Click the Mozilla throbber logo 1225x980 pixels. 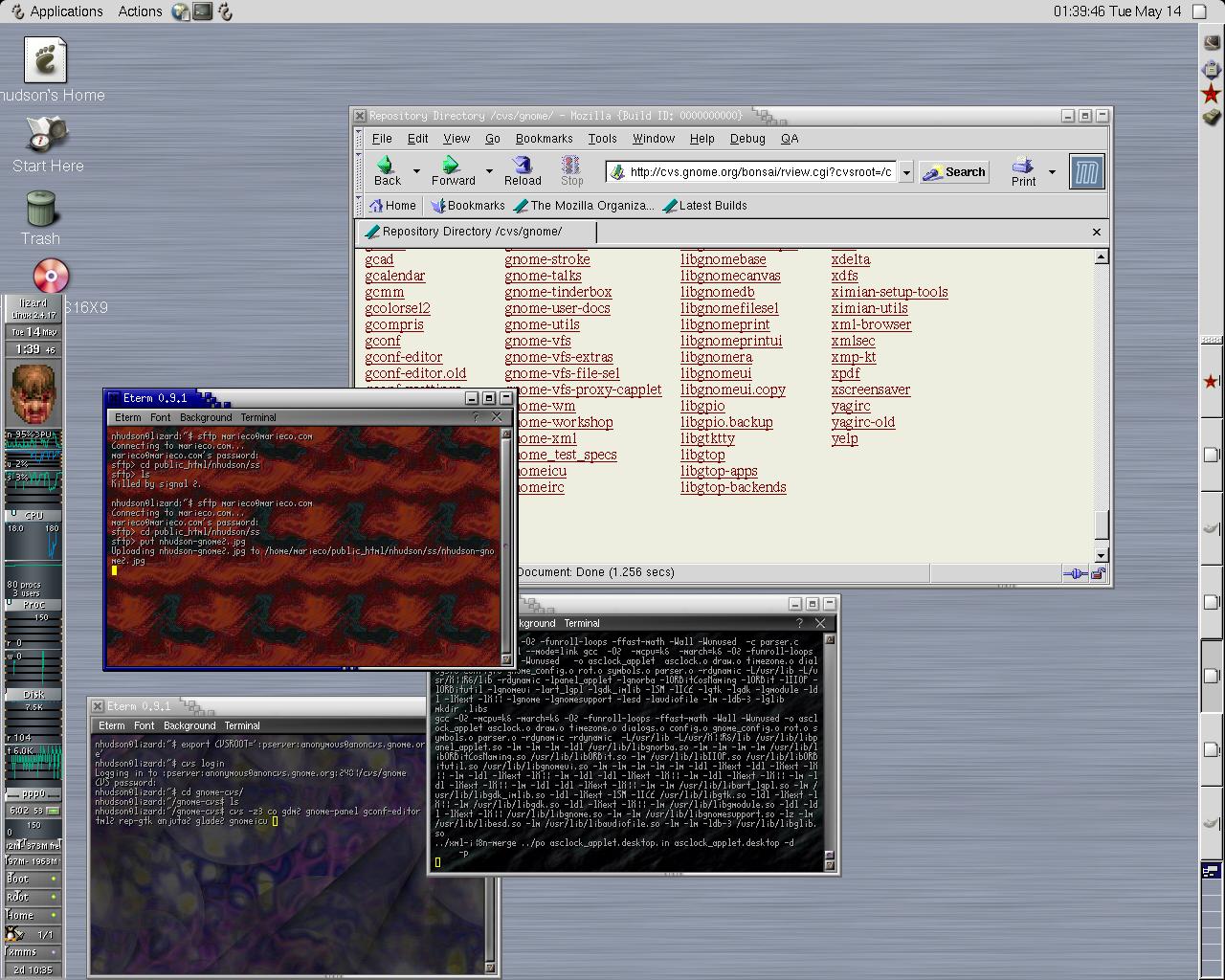1086,172
